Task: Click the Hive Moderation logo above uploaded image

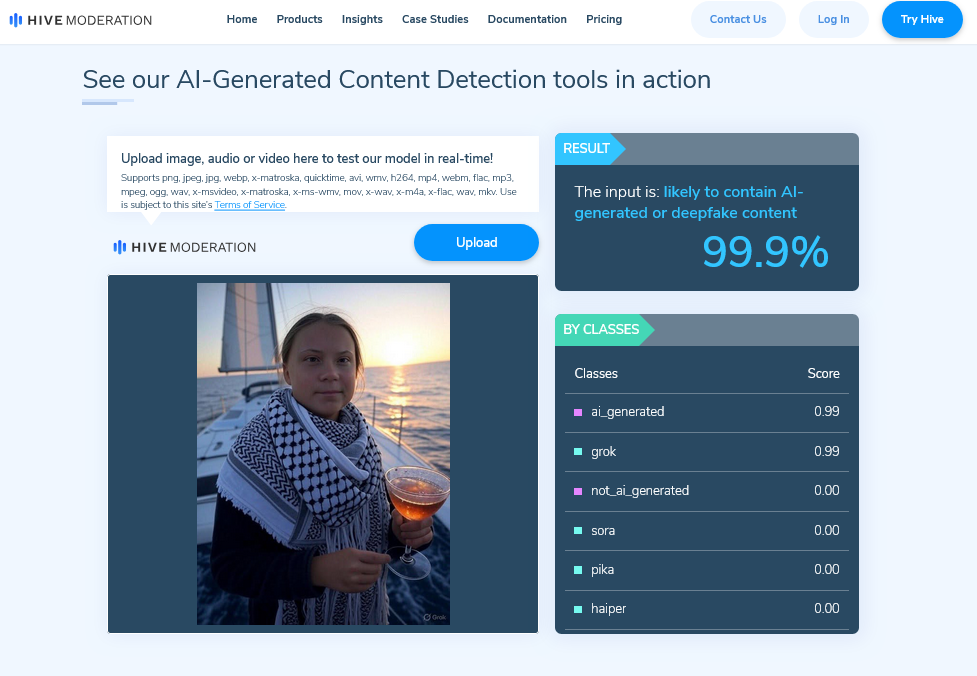Action: [185, 247]
